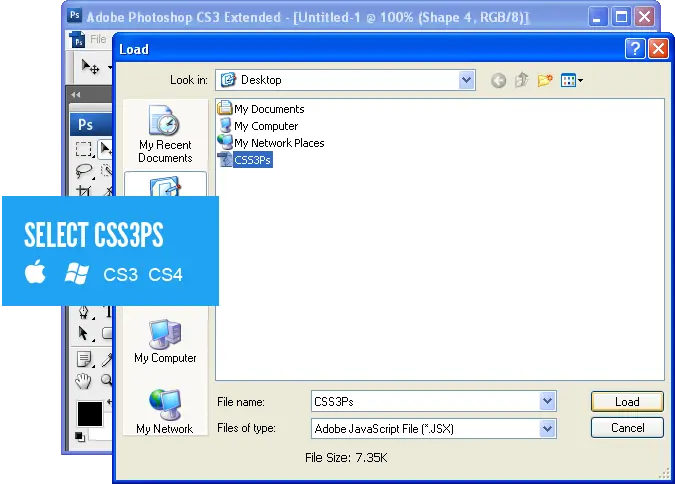Open the View Menu icon dropdown
The height and width of the screenshot is (484, 675).
pyautogui.click(x=572, y=80)
